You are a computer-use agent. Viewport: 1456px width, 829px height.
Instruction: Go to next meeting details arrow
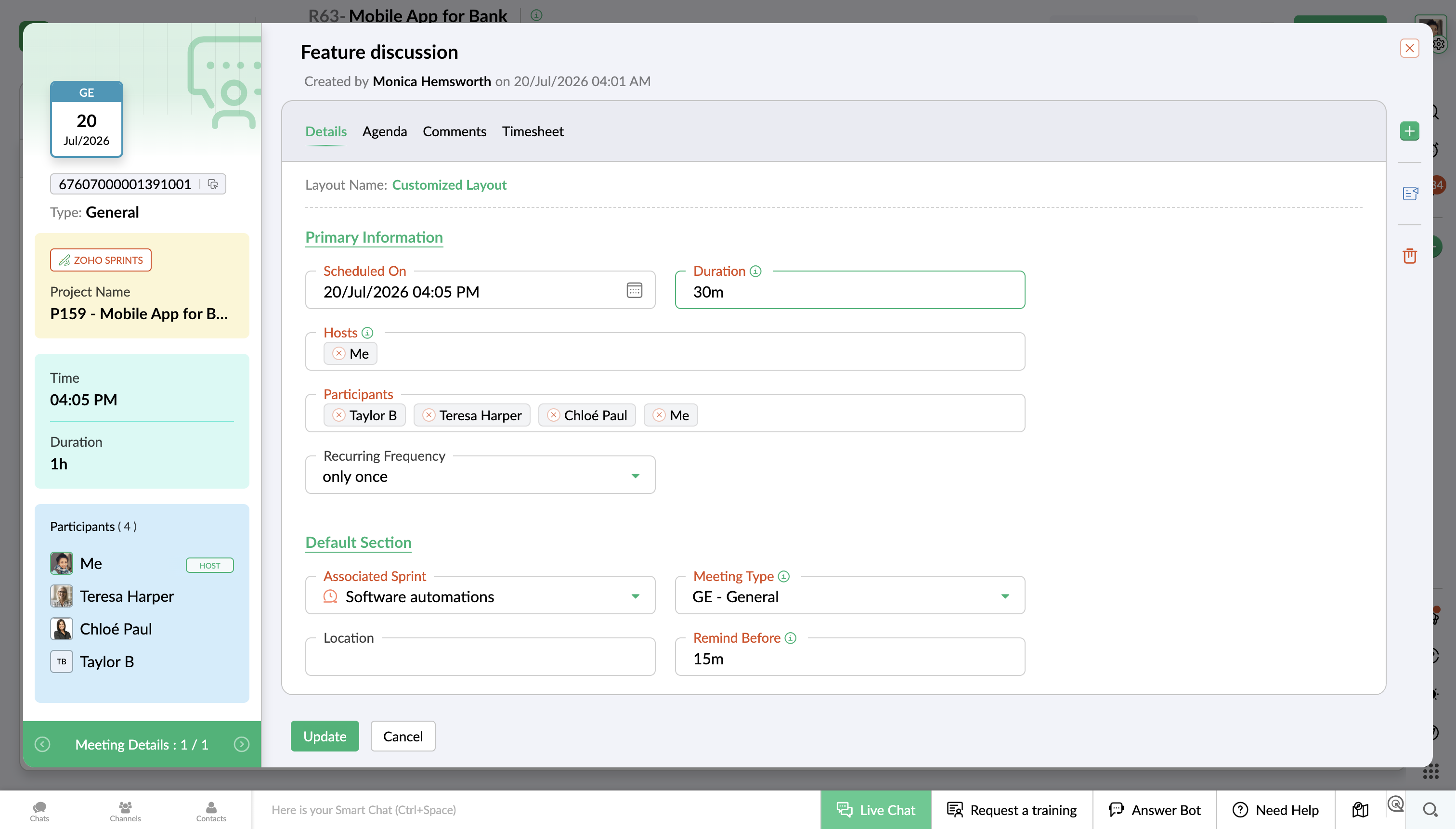point(241,744)
